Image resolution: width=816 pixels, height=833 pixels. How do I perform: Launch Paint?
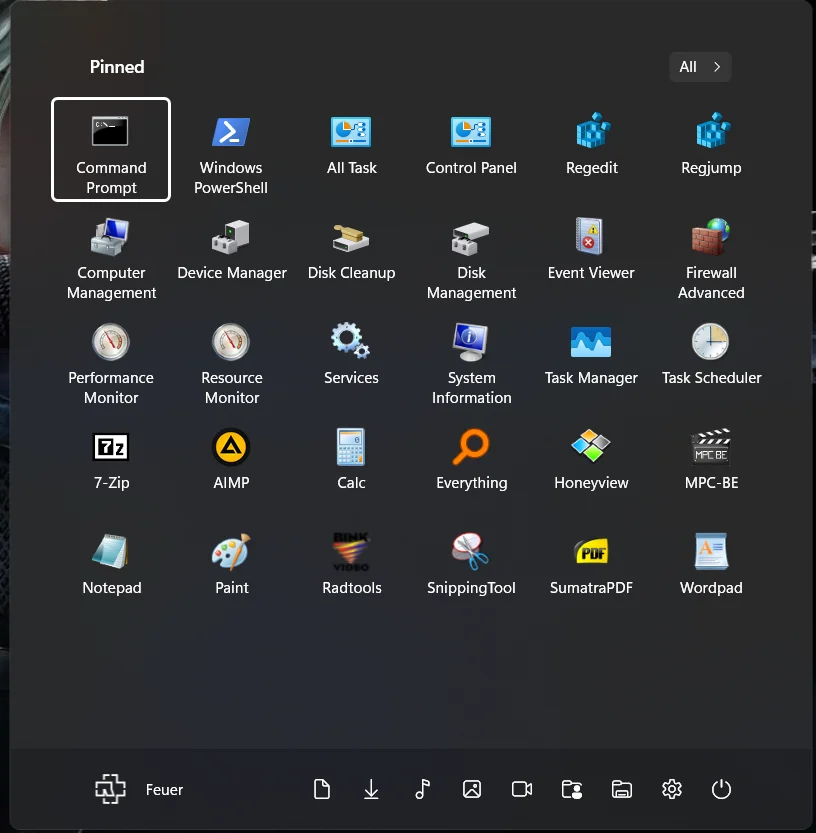231,570
